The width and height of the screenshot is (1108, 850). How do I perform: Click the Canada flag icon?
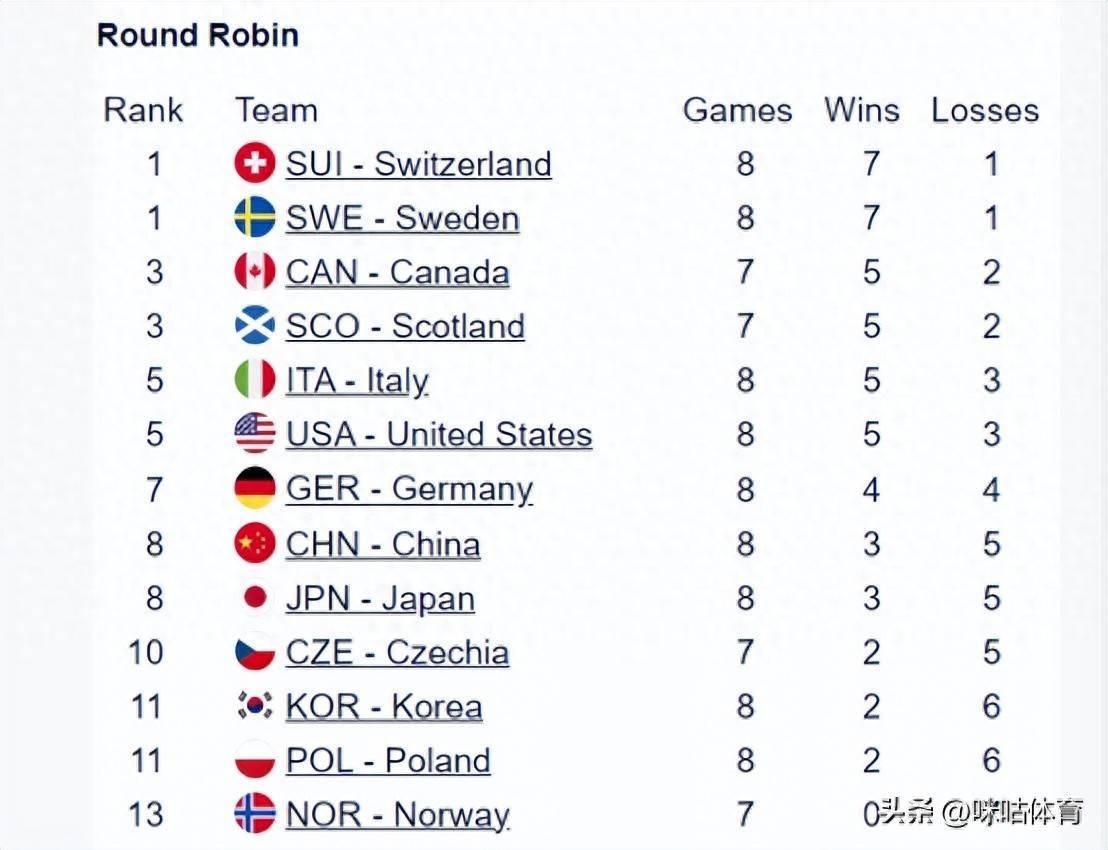tap(255, 272)
